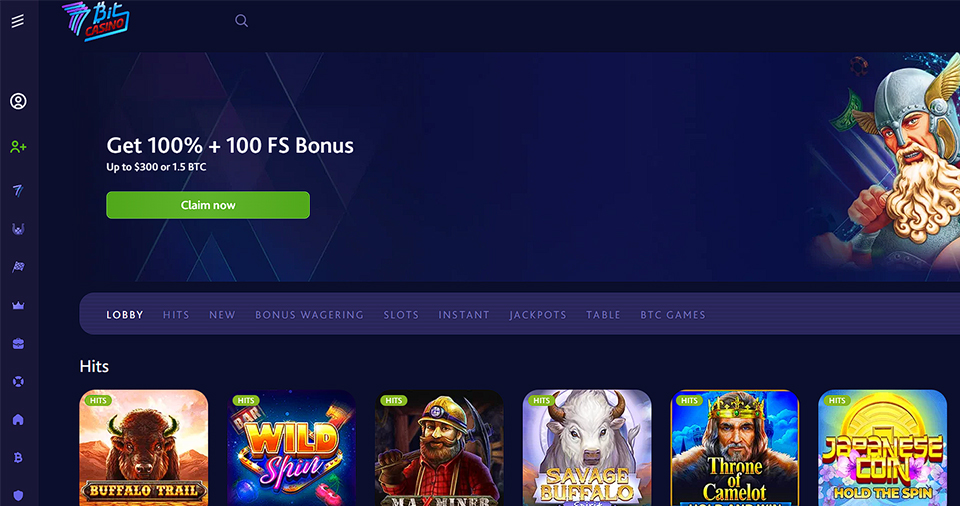The width and height of the screenshot is (960, 506).
Task: Select the crown icon in sidebar
Action: coord(18,305)
